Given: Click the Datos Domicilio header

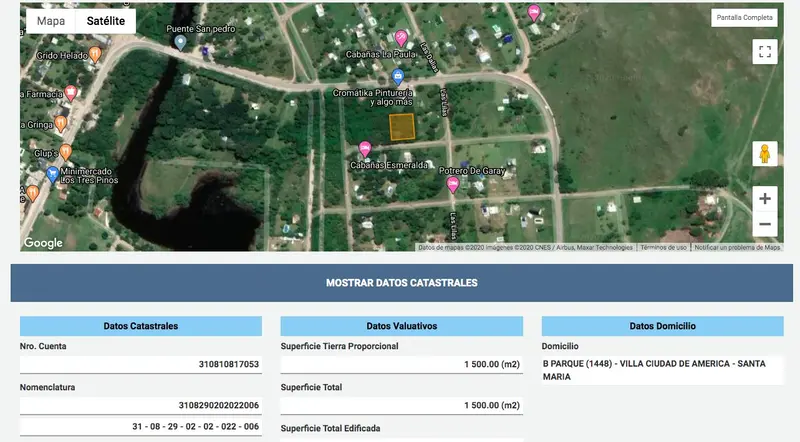Looking at the screenshot, I should 662,326.
